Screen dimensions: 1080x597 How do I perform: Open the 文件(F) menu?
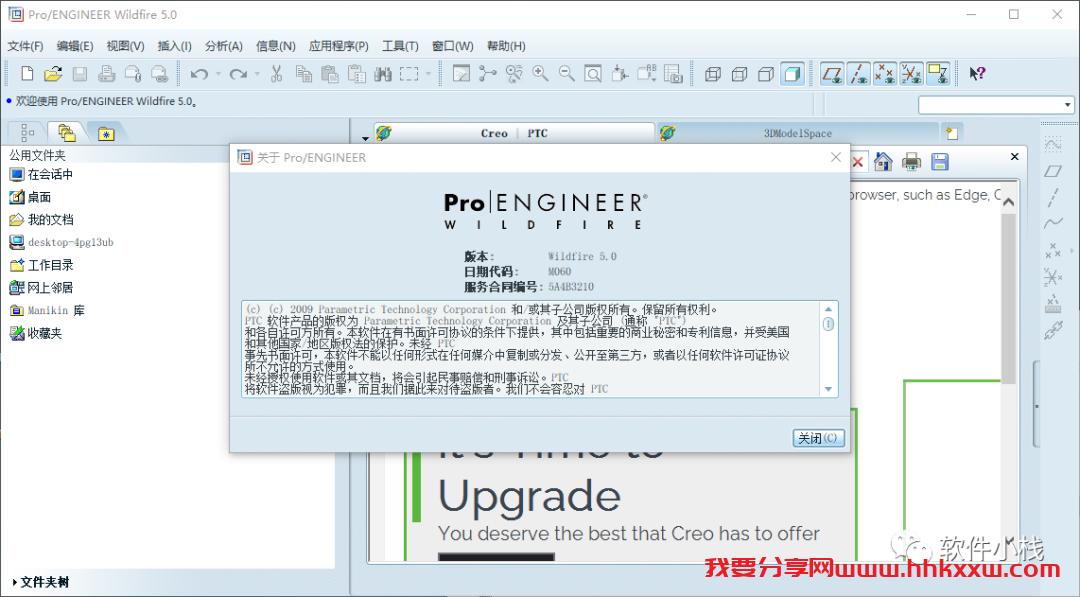tap(25, 46)
